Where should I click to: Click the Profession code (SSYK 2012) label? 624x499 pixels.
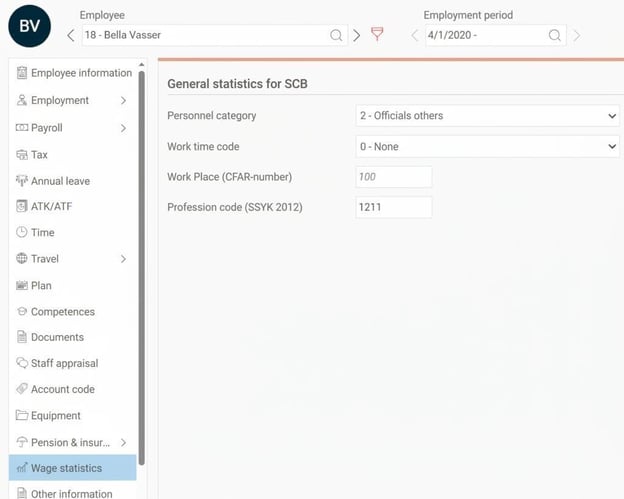[235, 207]
